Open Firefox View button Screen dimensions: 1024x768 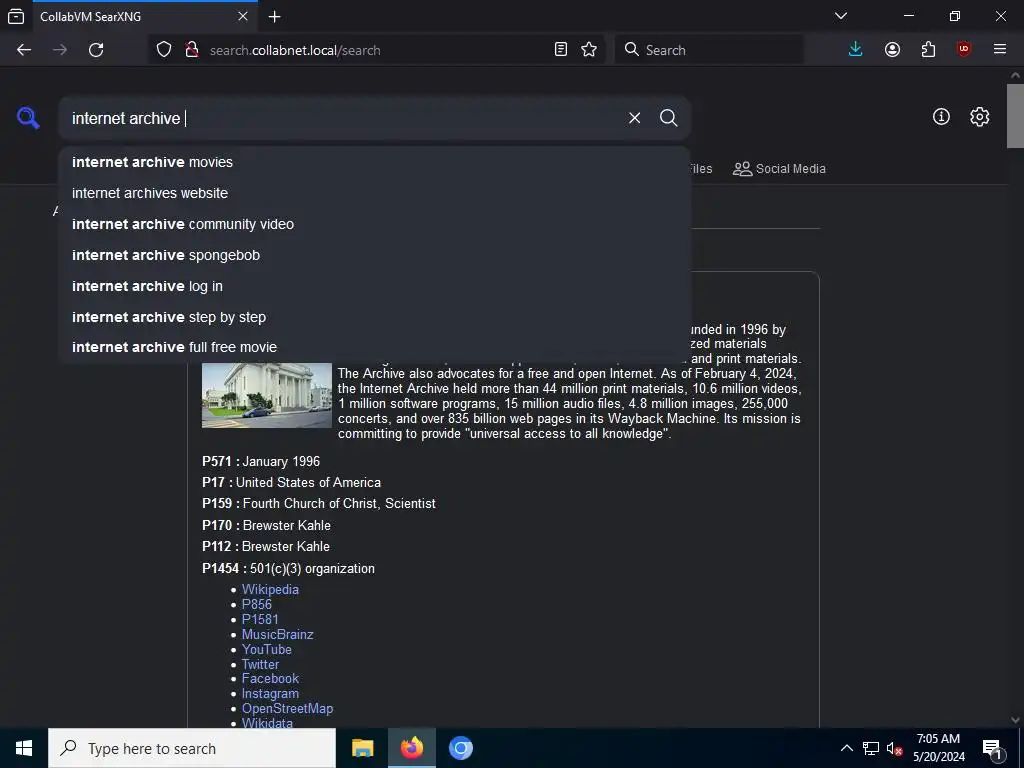[x=16, y=16]
